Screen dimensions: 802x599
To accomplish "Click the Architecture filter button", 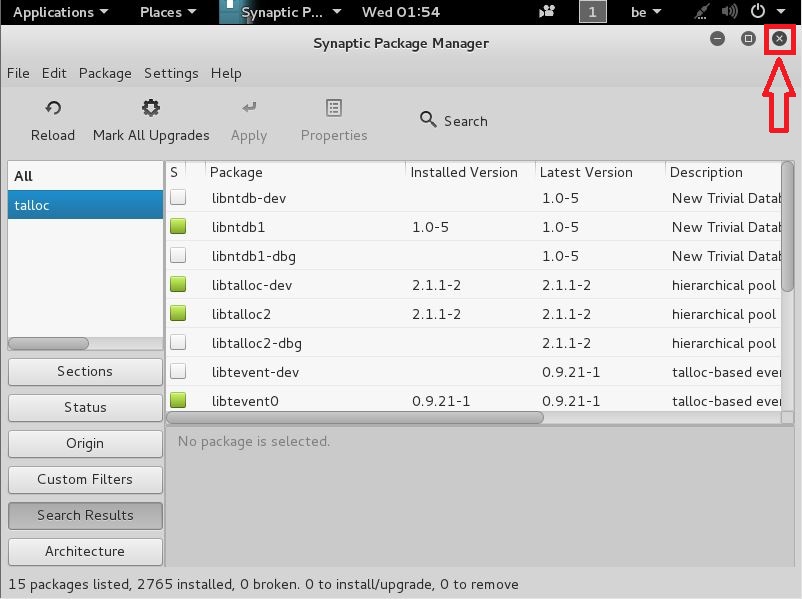I will pyautogui.click(x=85, y=551).
